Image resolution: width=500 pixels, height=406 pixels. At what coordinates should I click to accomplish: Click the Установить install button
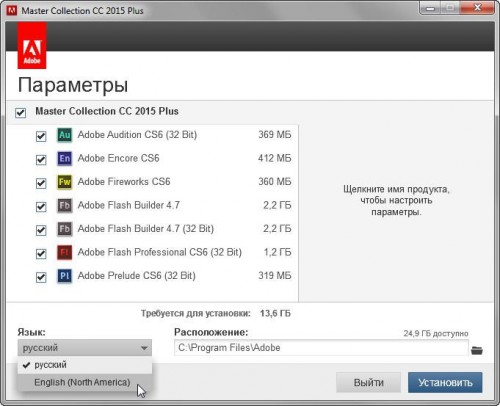(445, 382)
